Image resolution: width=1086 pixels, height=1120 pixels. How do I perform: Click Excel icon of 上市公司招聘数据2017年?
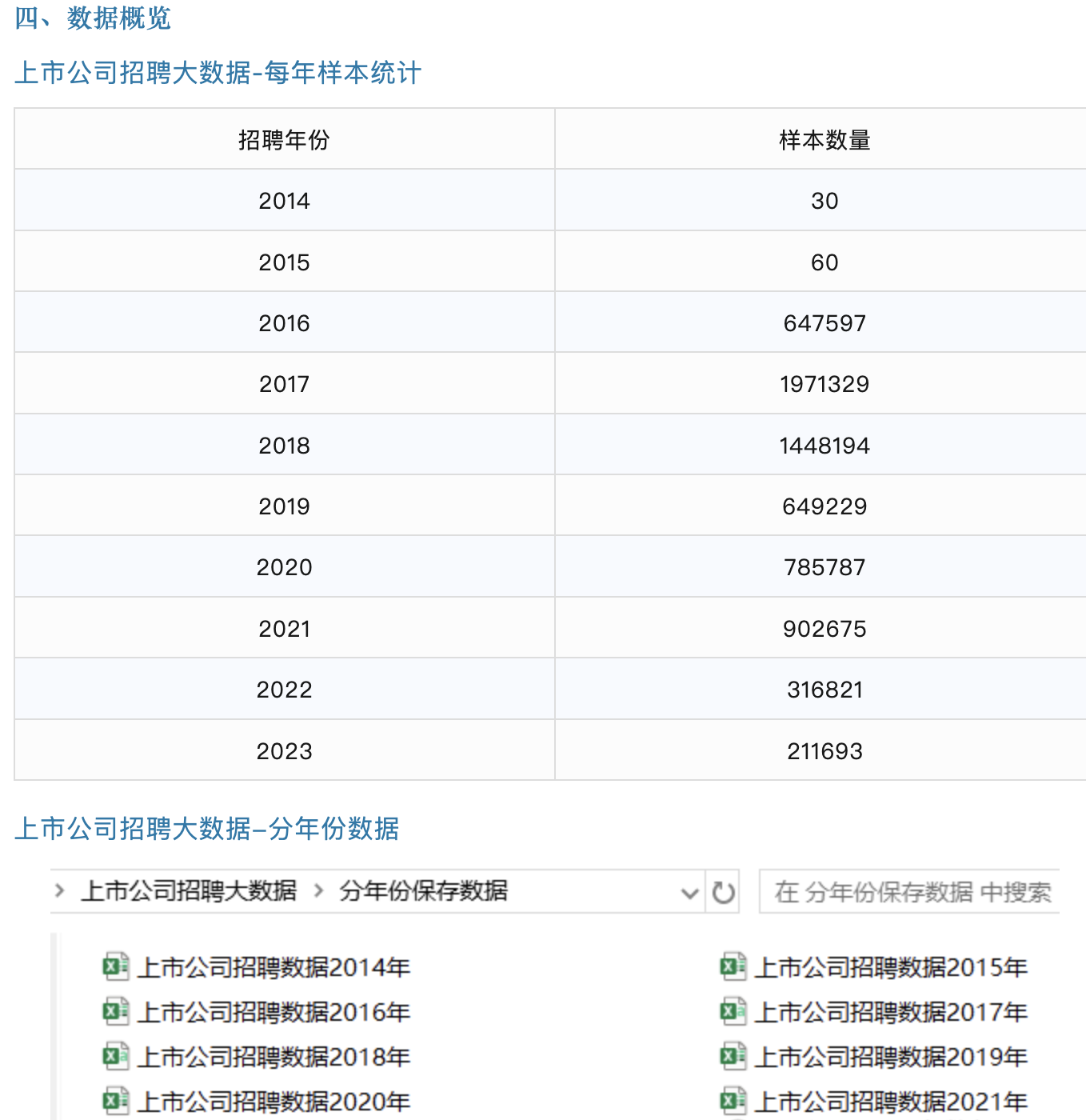click(733, 1011)
